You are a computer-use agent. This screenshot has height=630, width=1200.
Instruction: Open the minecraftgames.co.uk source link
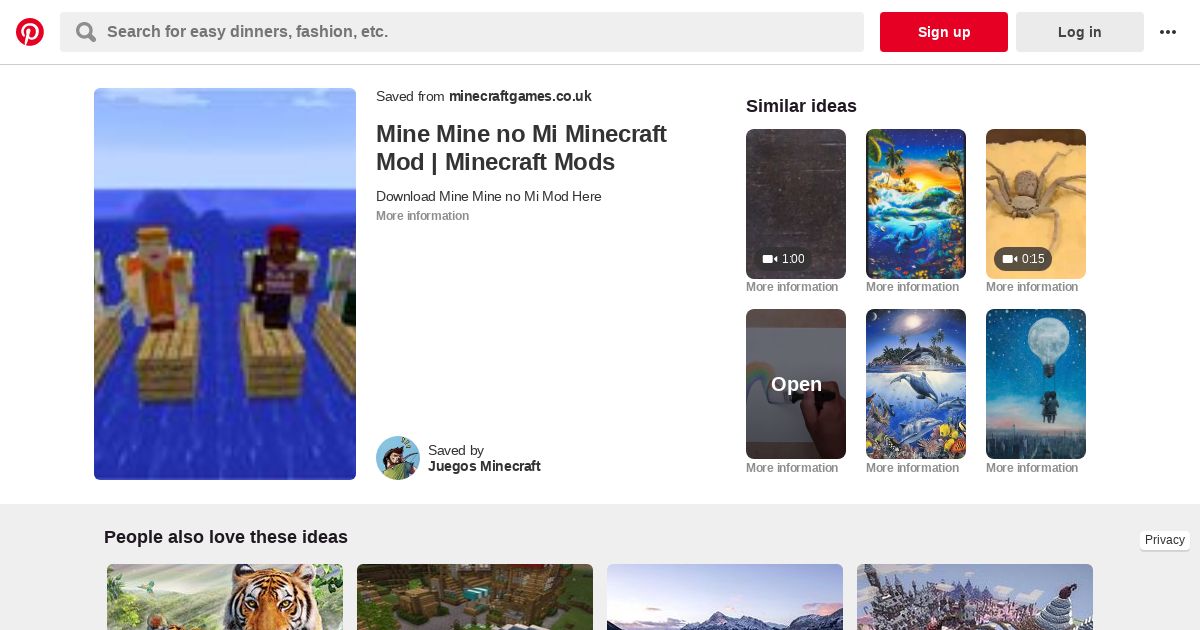(520, 97)
